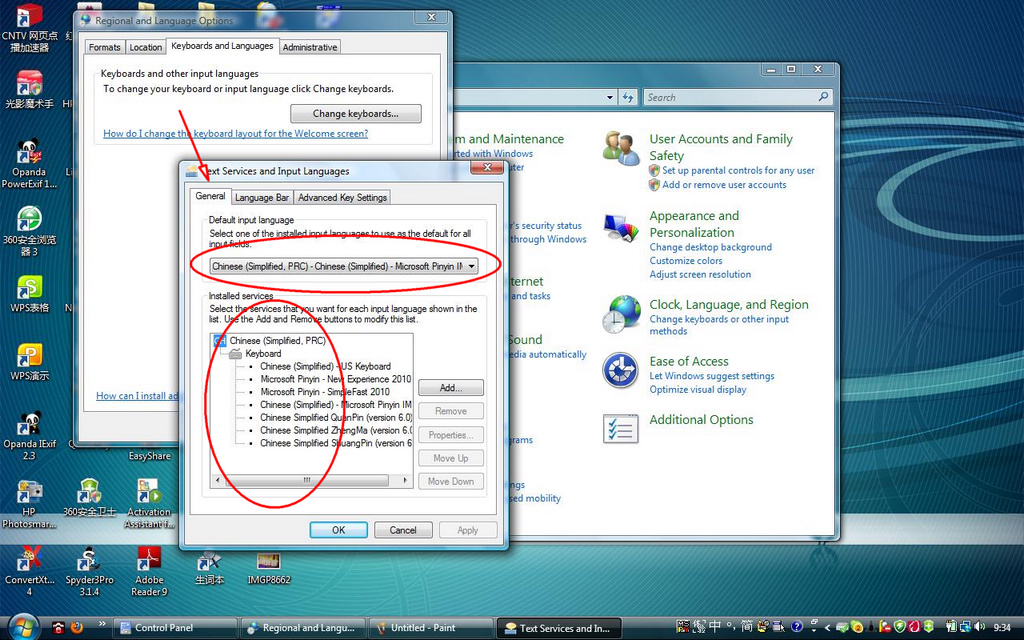Open the ConvertXtoDVD 4 desktop icon
1024x640 pixels.
coord(29,571)
